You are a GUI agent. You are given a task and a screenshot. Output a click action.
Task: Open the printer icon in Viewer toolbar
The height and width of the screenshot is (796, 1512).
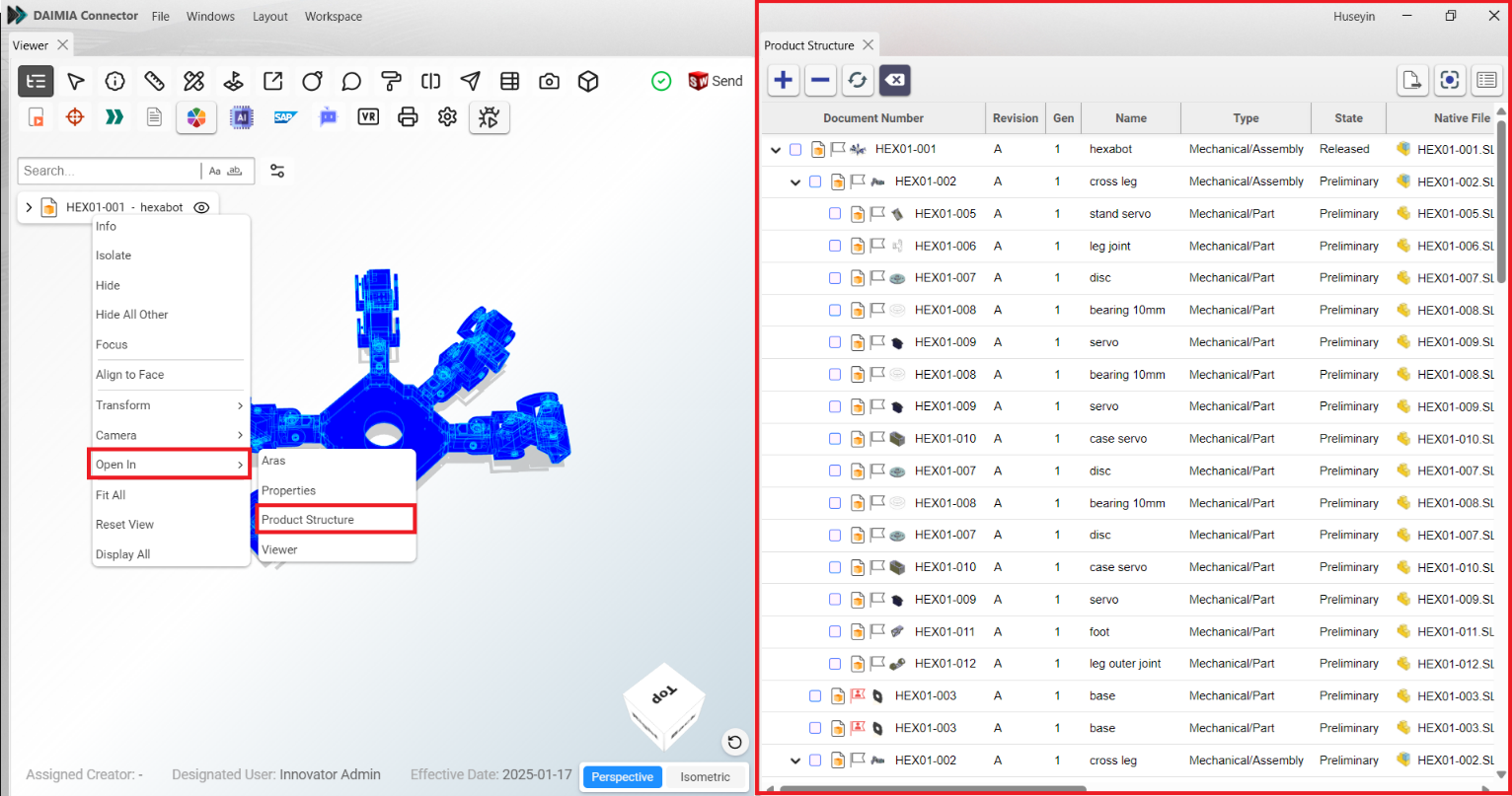[x=408, y=117]
